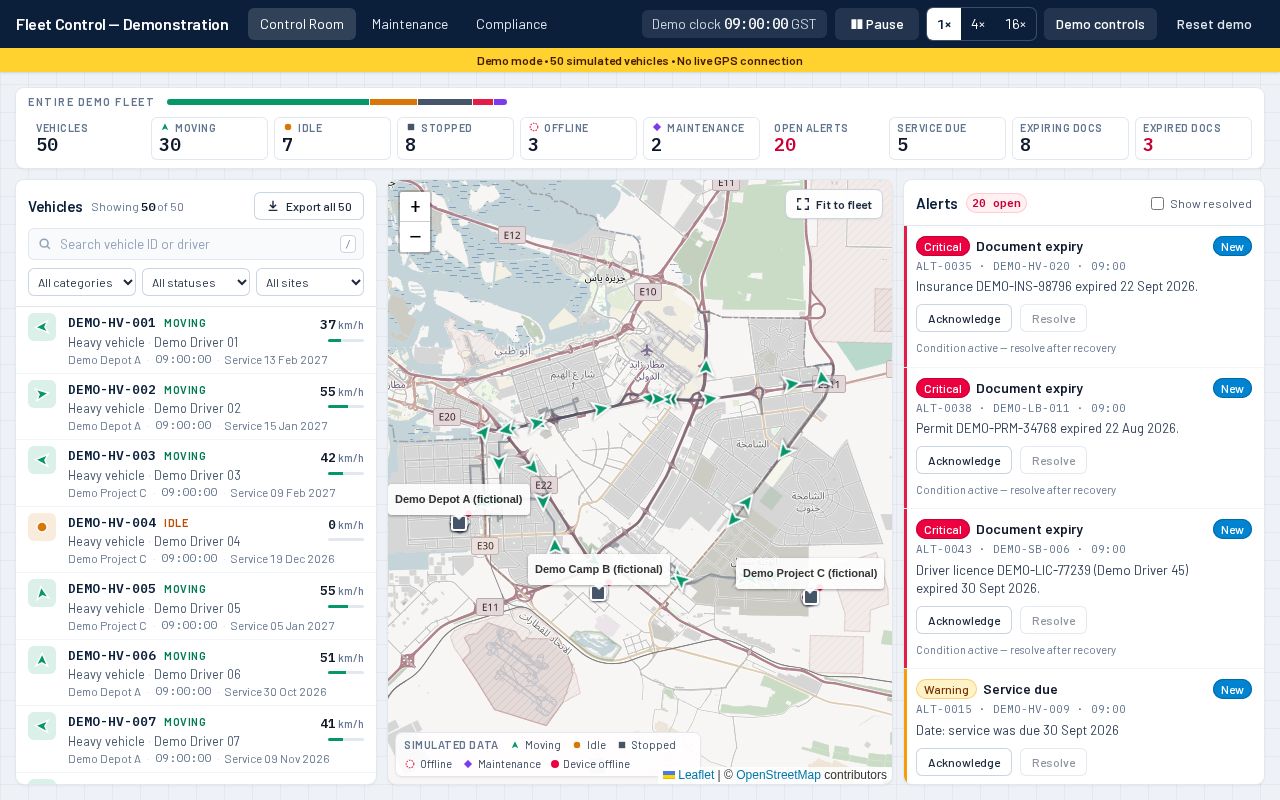Acknowledge alert ALT-0043
1280x800 pixels.
964,621
